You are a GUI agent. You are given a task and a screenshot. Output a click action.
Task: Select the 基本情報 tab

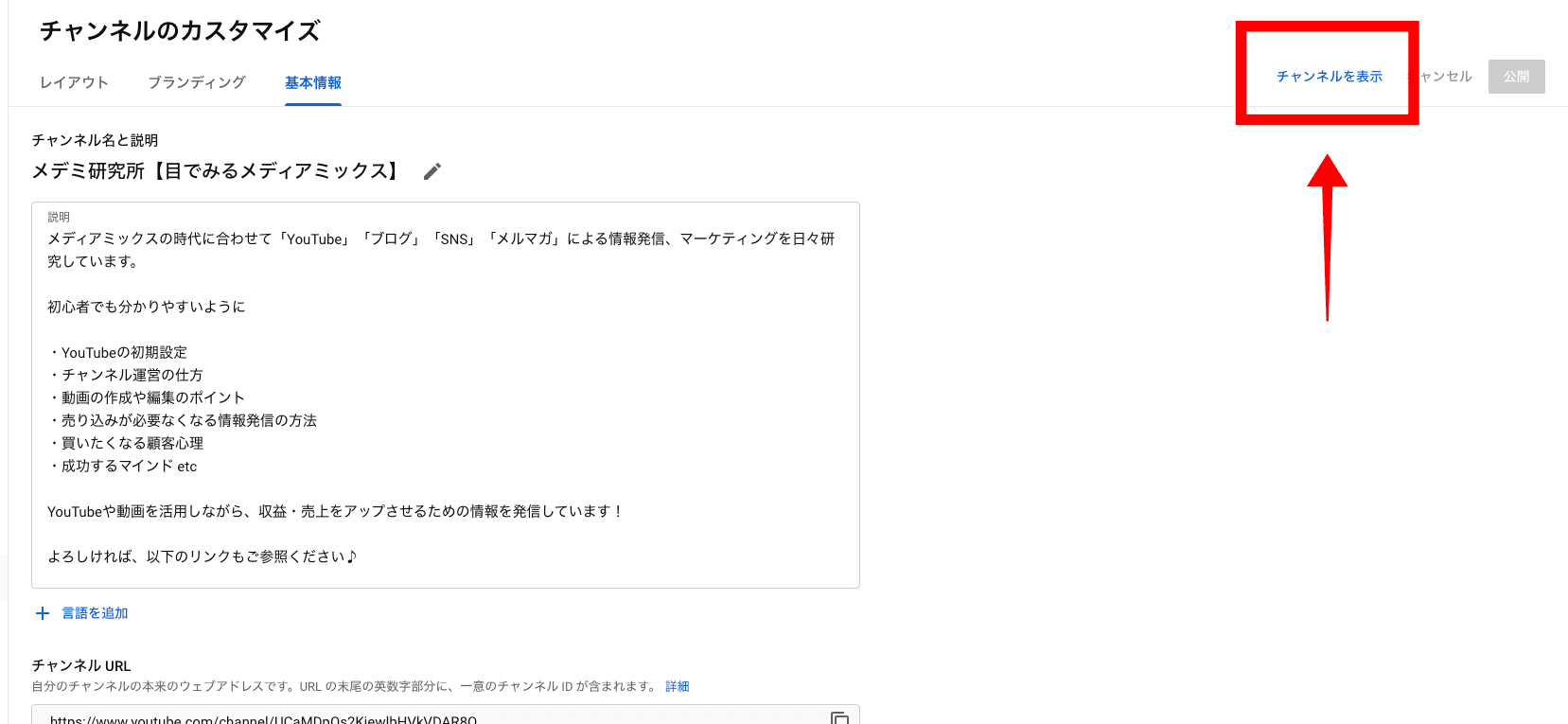(x=313, y=82)
